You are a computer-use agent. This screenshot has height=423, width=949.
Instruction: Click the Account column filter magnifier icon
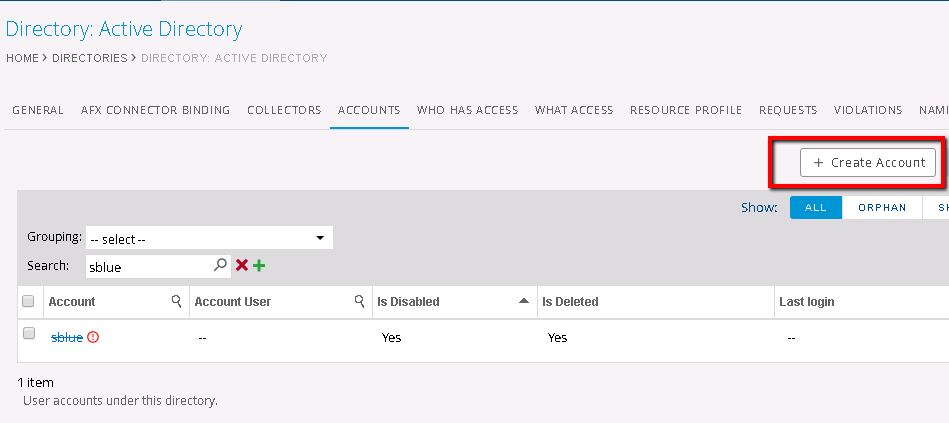[x=176, y=302]
